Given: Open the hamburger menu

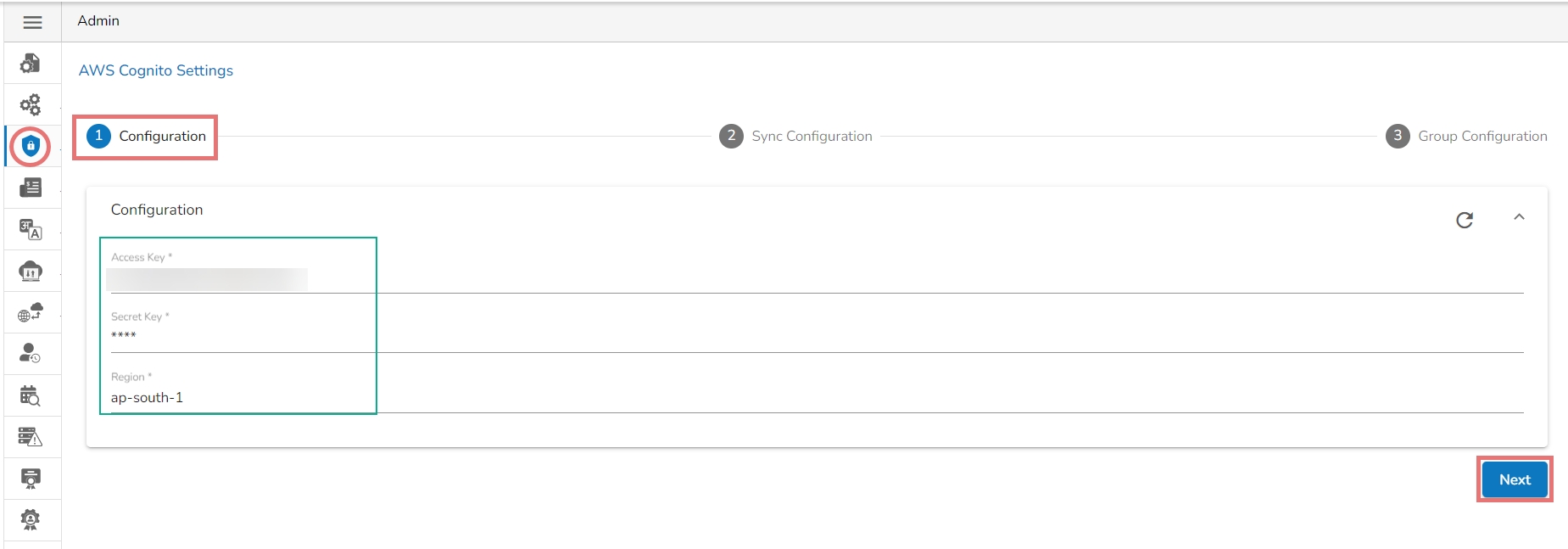Looking at the screenshot, I should pyautogui.click(x=32, y=22).
